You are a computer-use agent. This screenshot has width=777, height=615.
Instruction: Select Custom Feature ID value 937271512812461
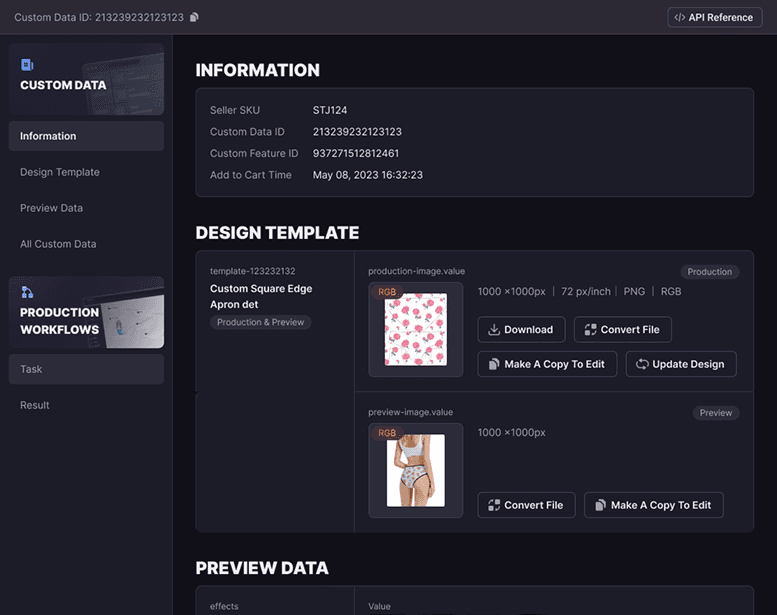(356, 153)
